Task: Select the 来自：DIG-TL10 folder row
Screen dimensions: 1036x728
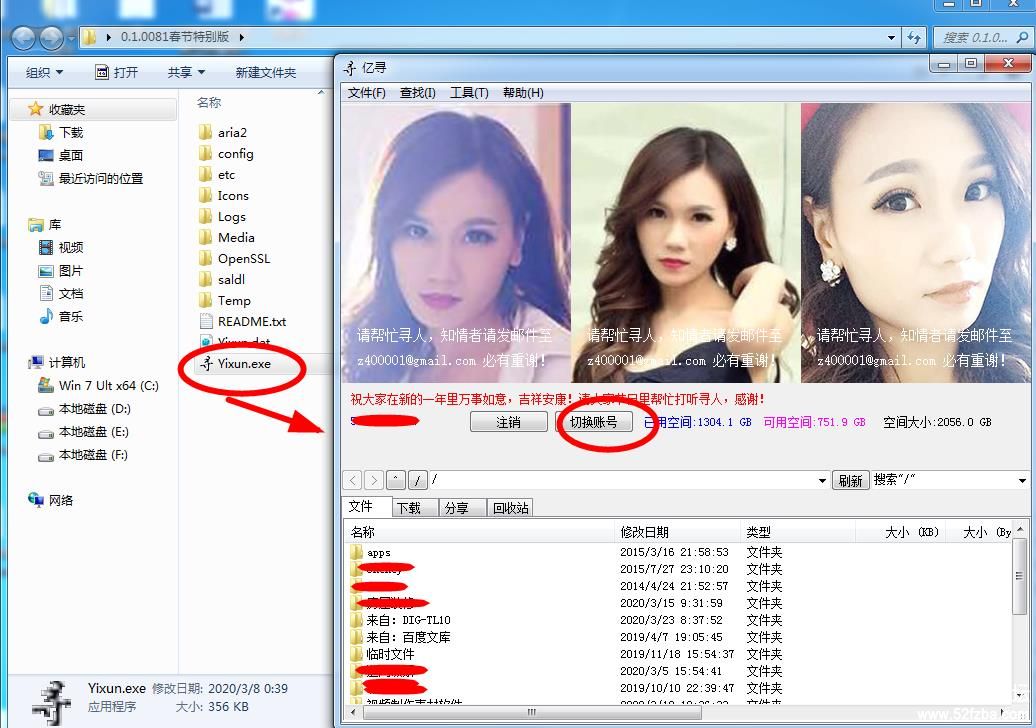Action: pos(677,620)
